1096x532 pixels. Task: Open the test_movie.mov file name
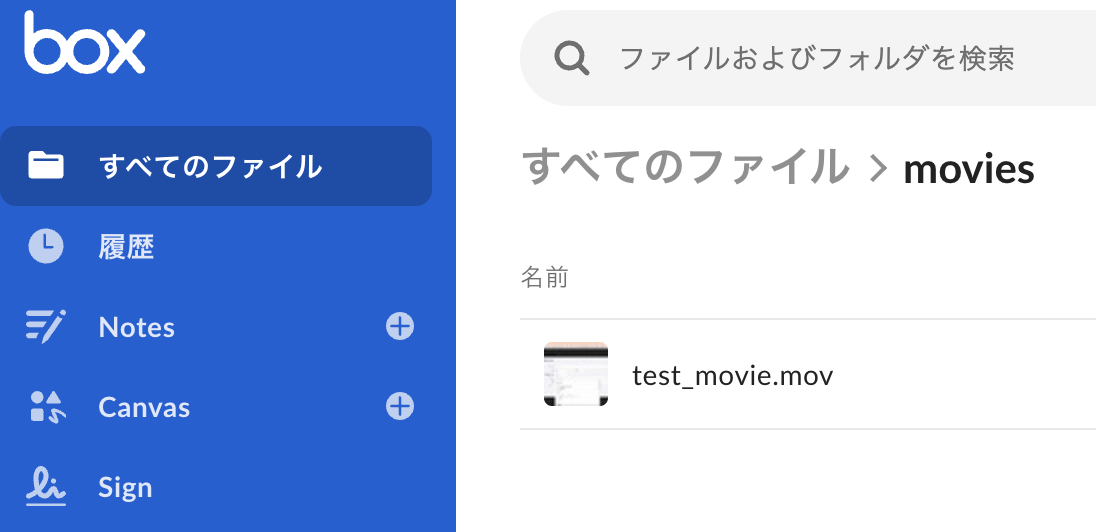point(733,376)
